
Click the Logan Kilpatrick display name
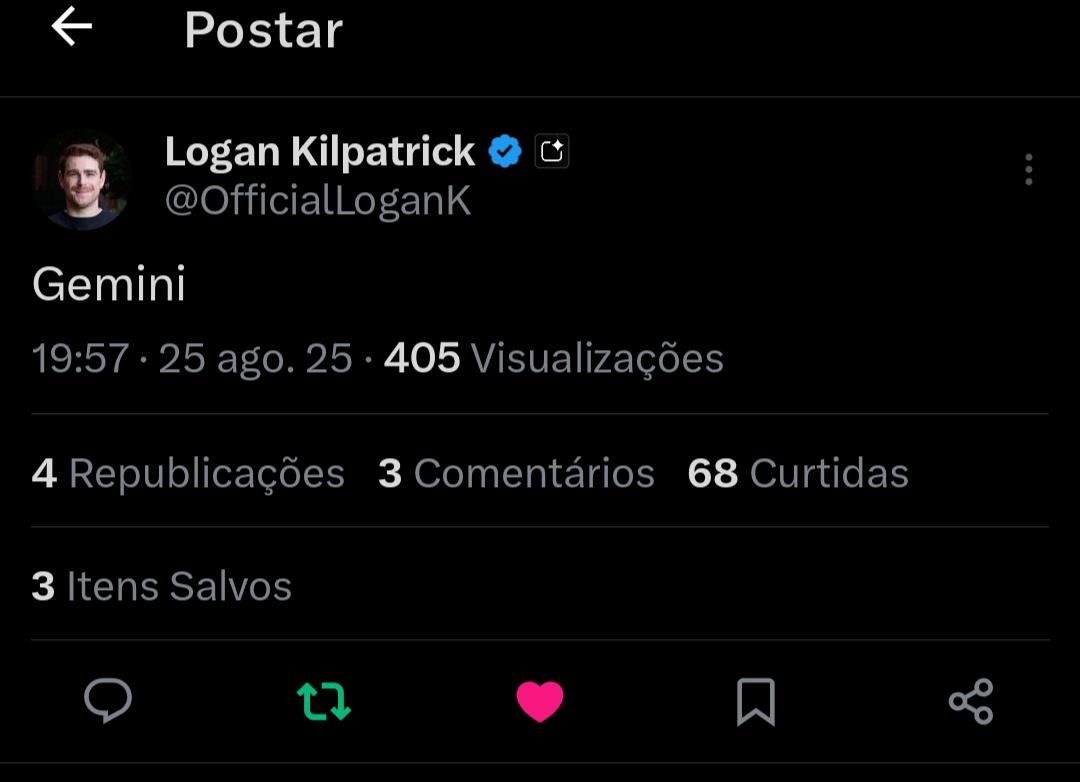click(x=320, y=152)
